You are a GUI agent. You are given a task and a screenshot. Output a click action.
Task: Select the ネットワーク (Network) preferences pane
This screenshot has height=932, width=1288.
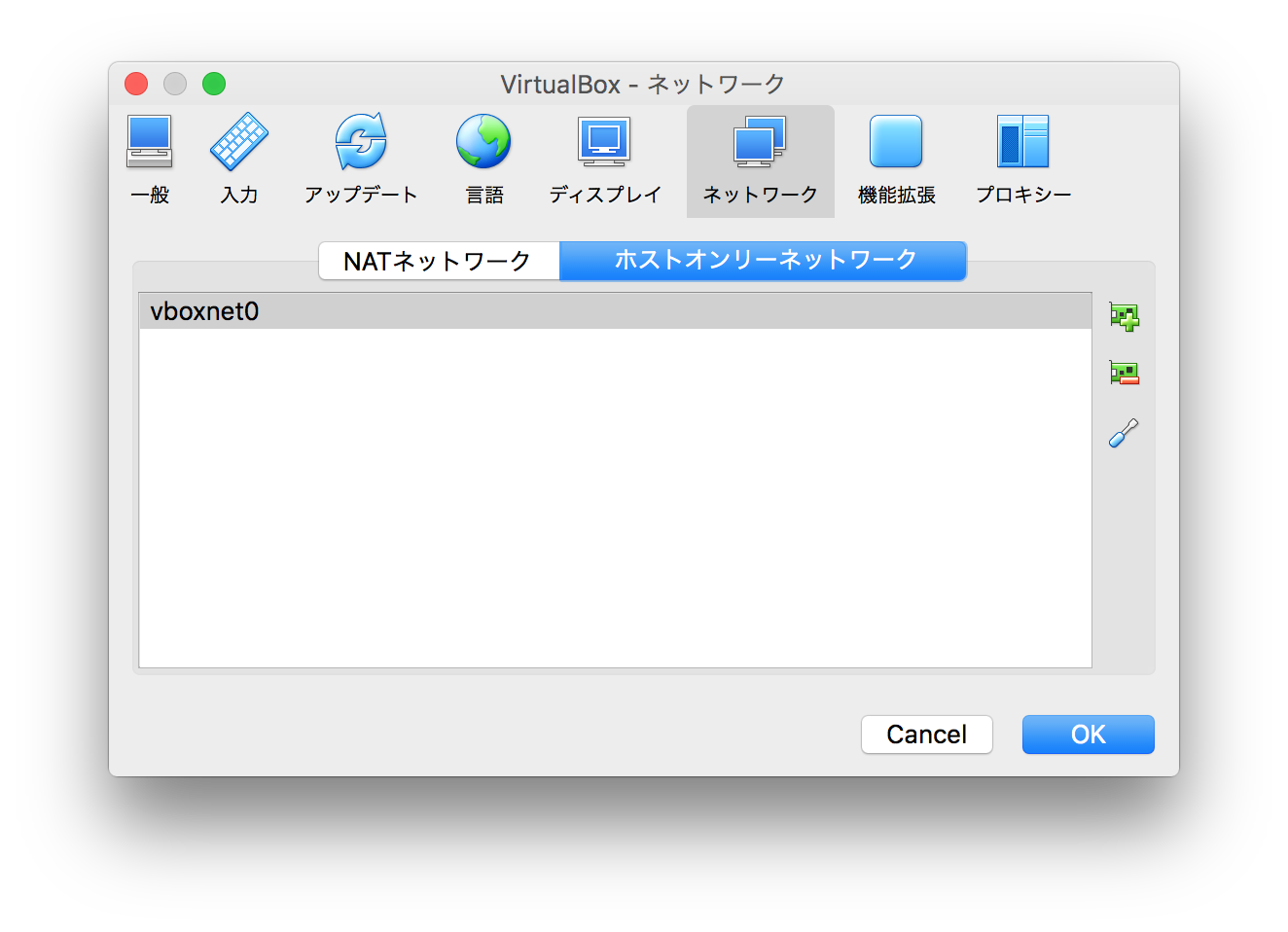pyautogui.click(x=761, y=161)
